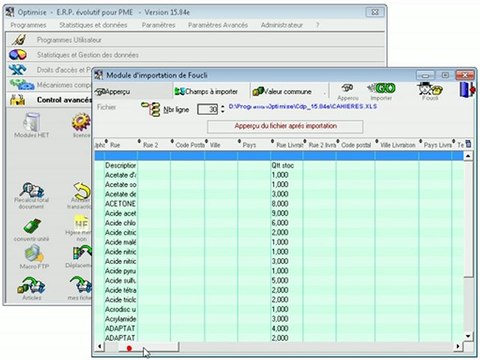Click the Pays column header
Viewport: 480px width, 360px height.
point(255,145)
